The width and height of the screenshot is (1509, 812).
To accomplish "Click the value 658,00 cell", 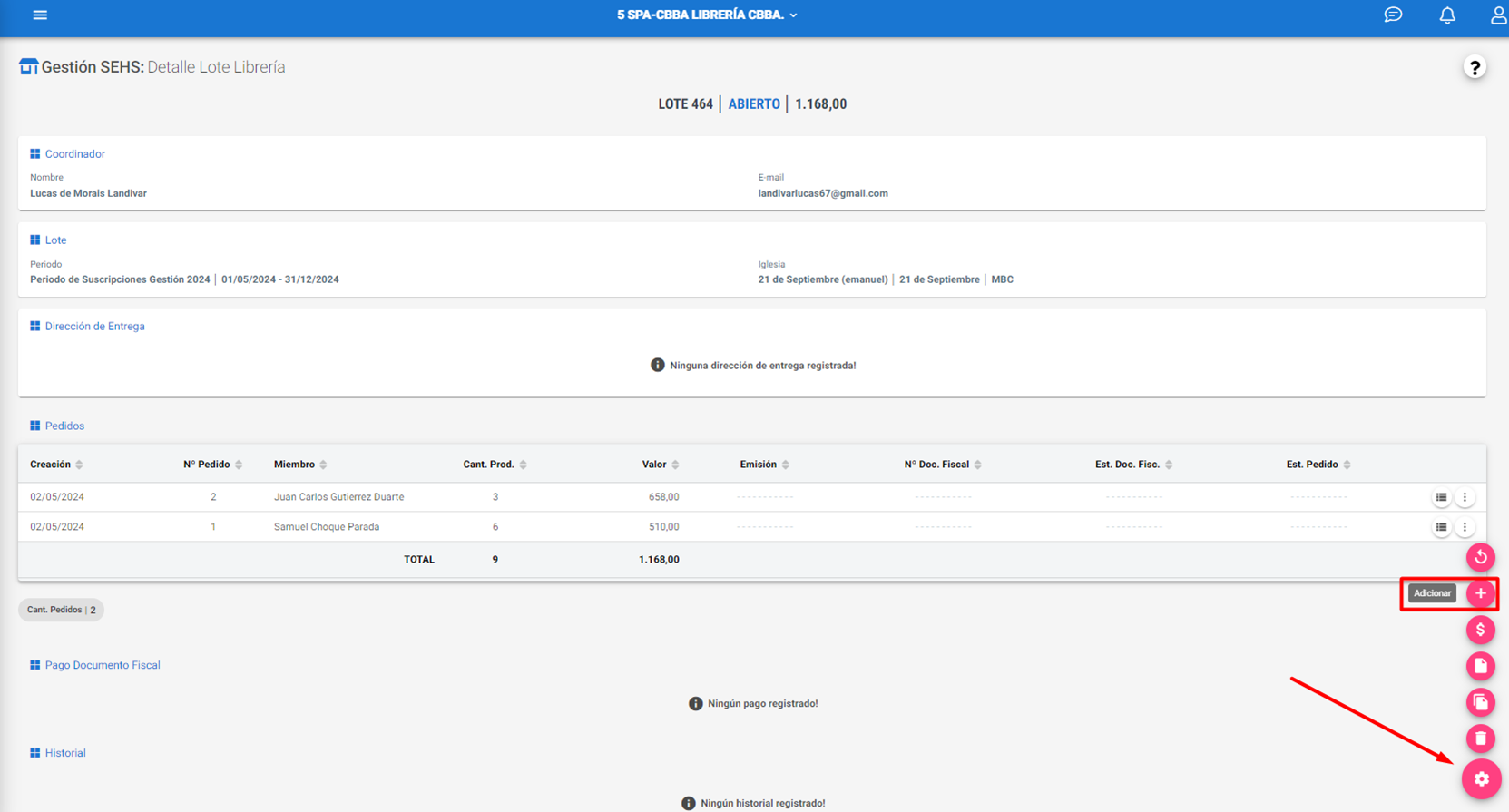I will [x=663, y=497].
